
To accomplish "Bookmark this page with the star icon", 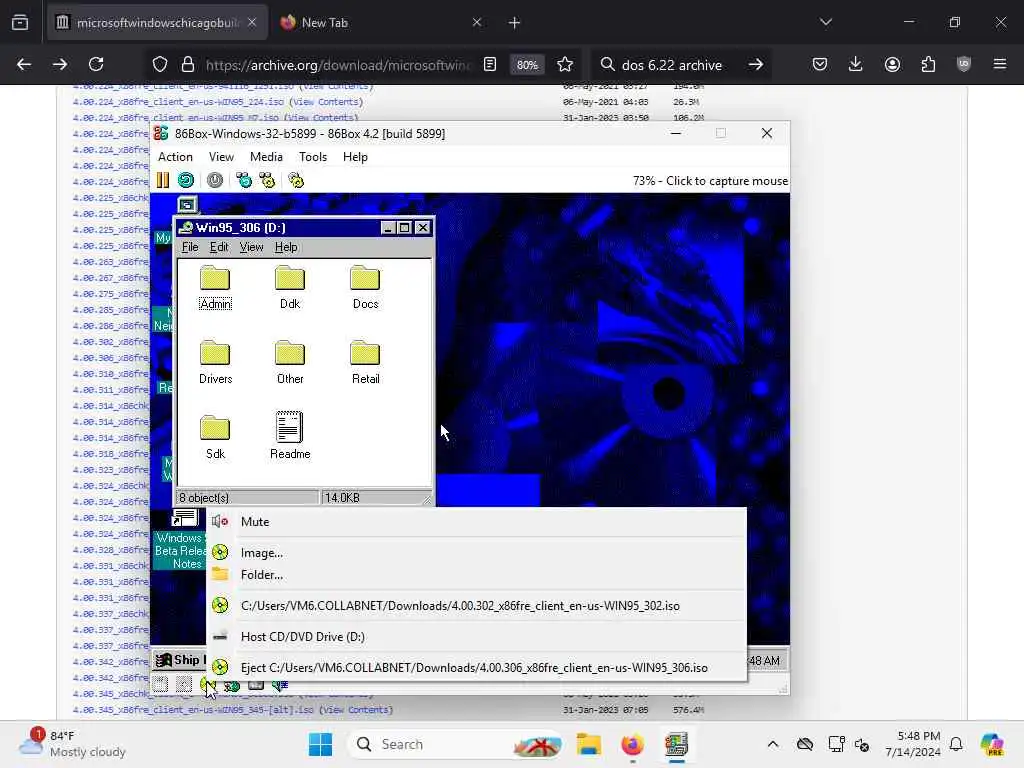I will pyautogui.click(x=565, y=64).
